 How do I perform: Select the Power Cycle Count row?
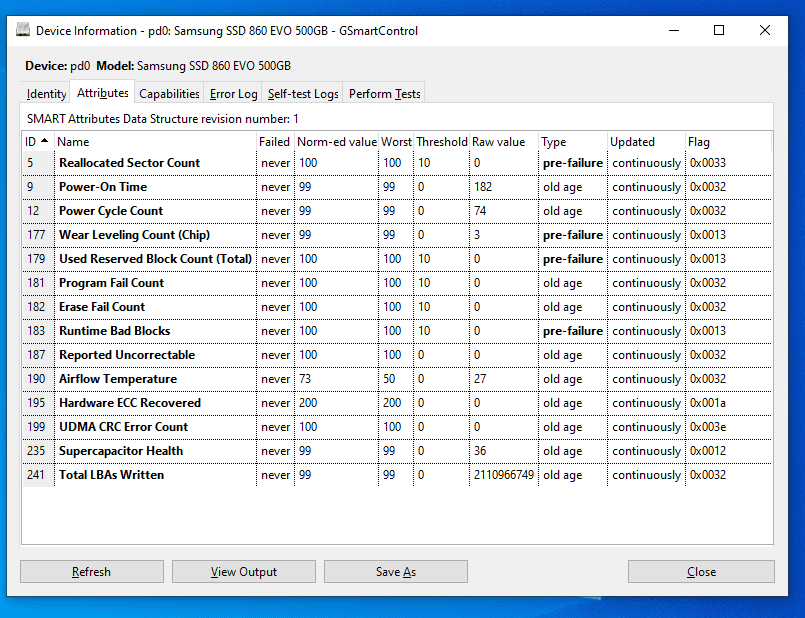(397, 211)
